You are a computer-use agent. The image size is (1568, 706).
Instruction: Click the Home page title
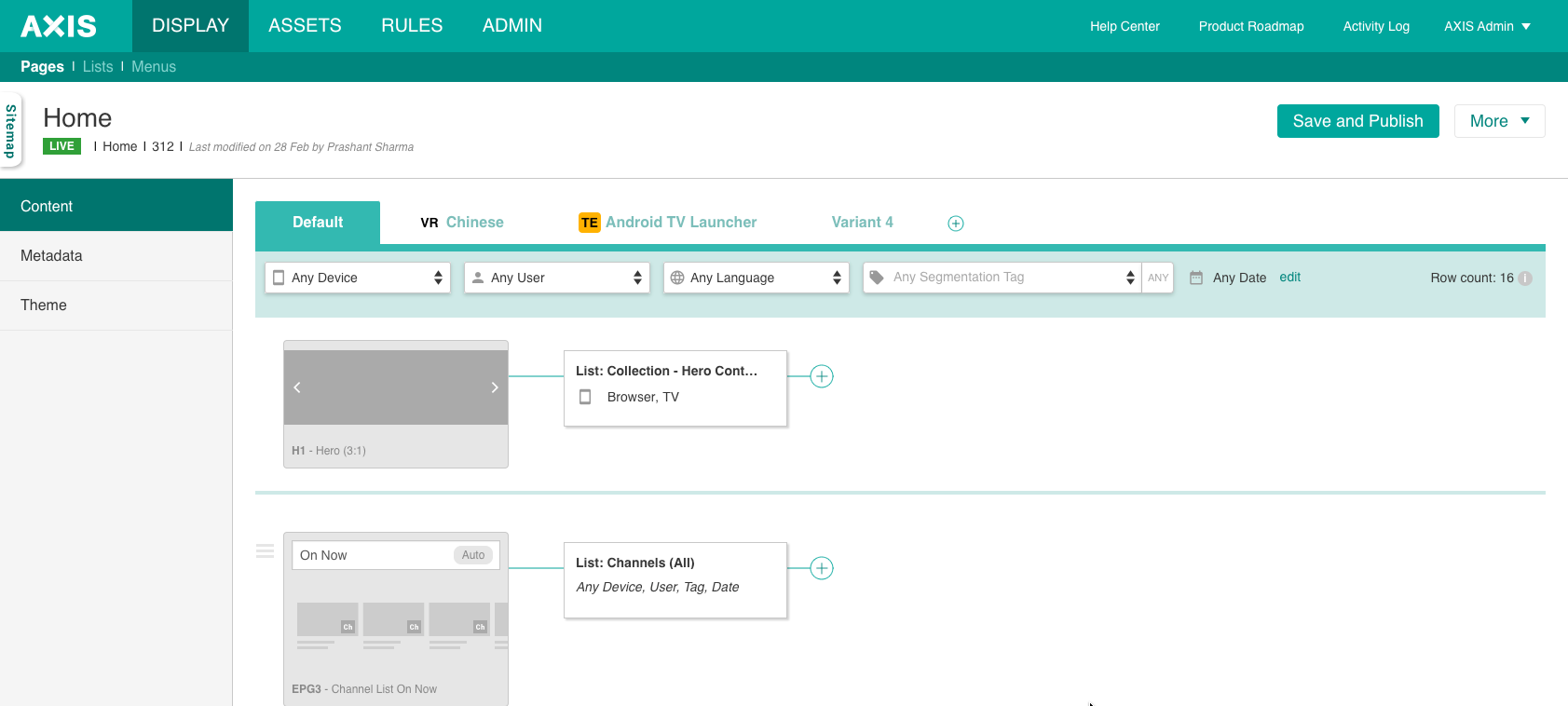(77, 118)
